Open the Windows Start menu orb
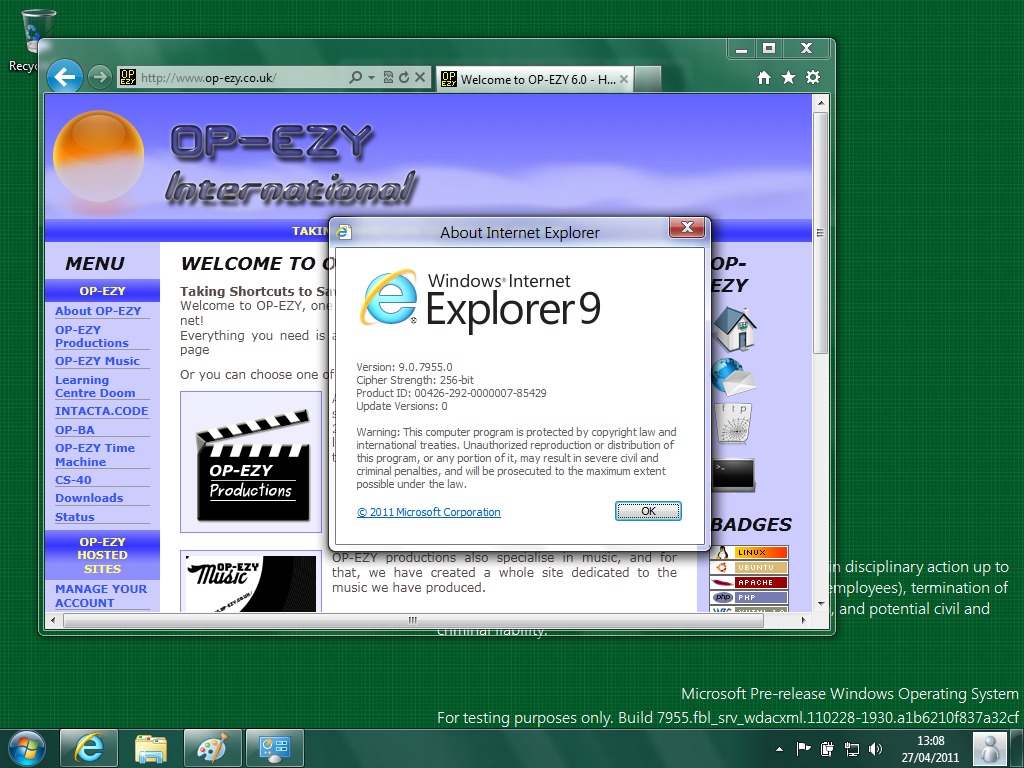The image size is (1024, 768). [x=26, y=748]
